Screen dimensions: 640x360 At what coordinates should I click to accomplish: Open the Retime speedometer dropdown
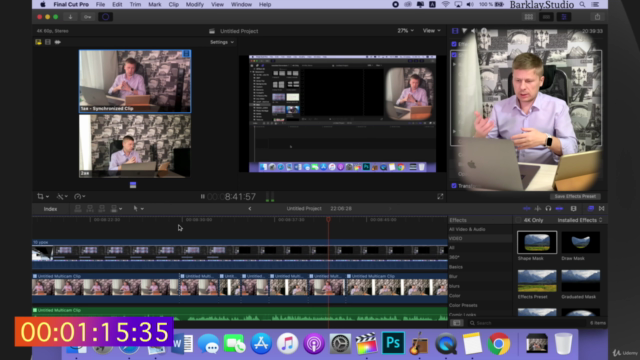pos(80,197)
